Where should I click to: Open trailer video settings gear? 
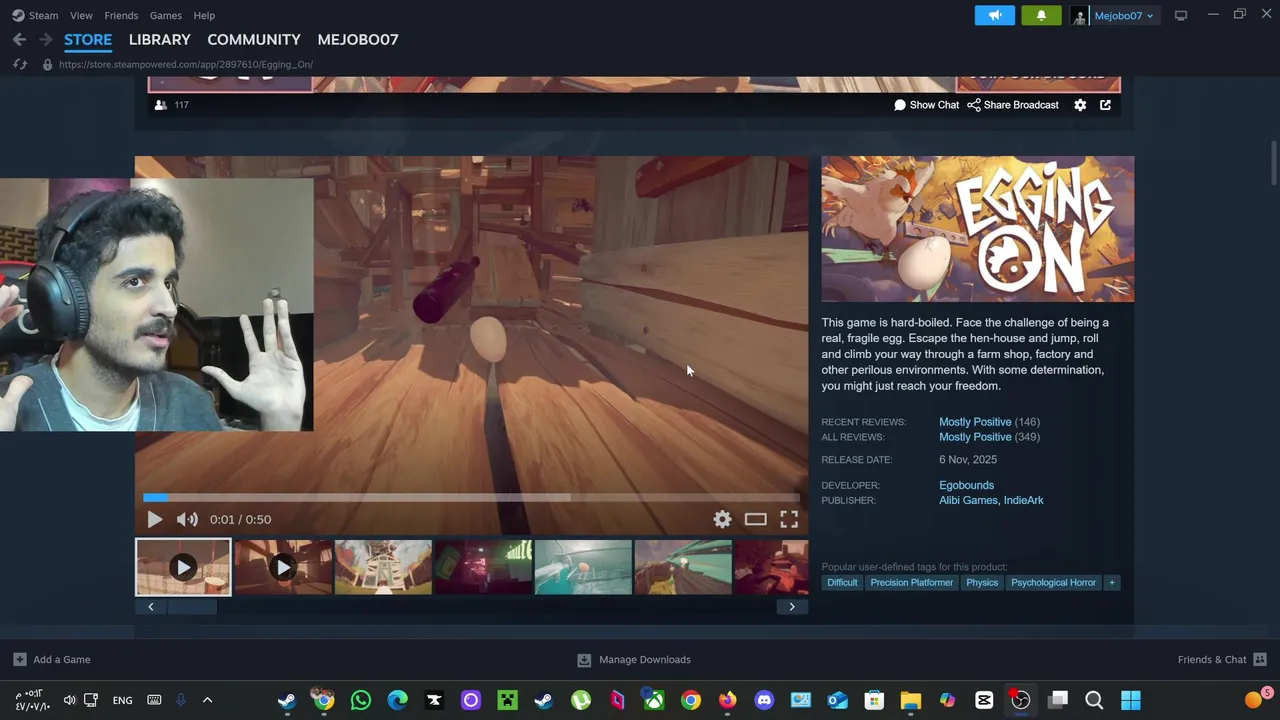(722, 519)
